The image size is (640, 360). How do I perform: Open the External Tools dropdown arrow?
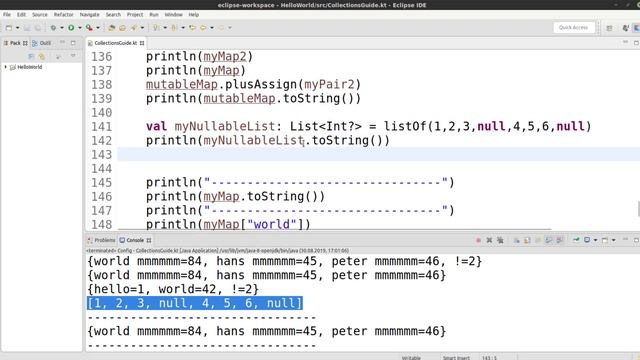tap(98, 28)
